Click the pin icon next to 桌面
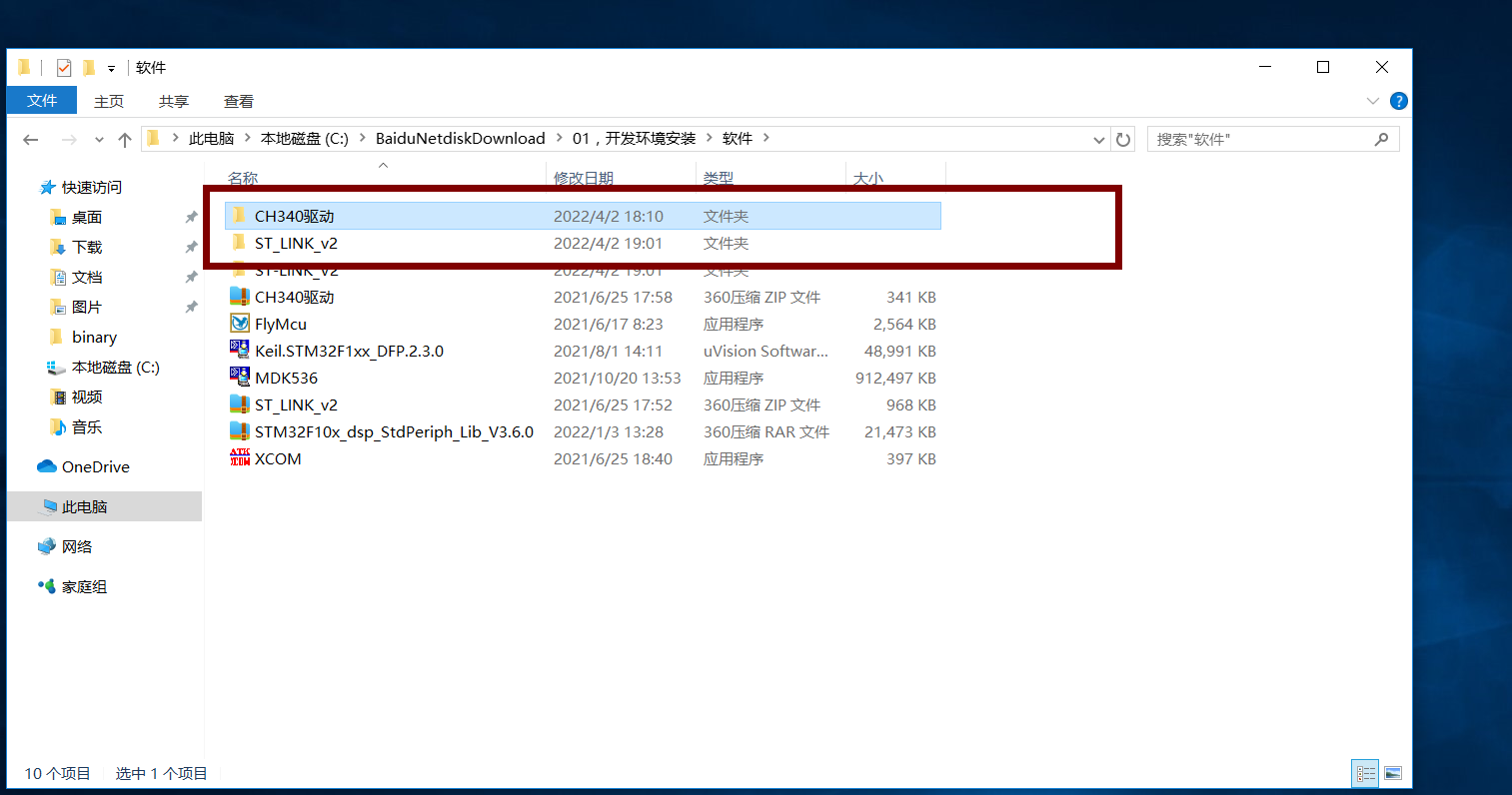This screenshot has height=795, width=1512. point(191,217)
